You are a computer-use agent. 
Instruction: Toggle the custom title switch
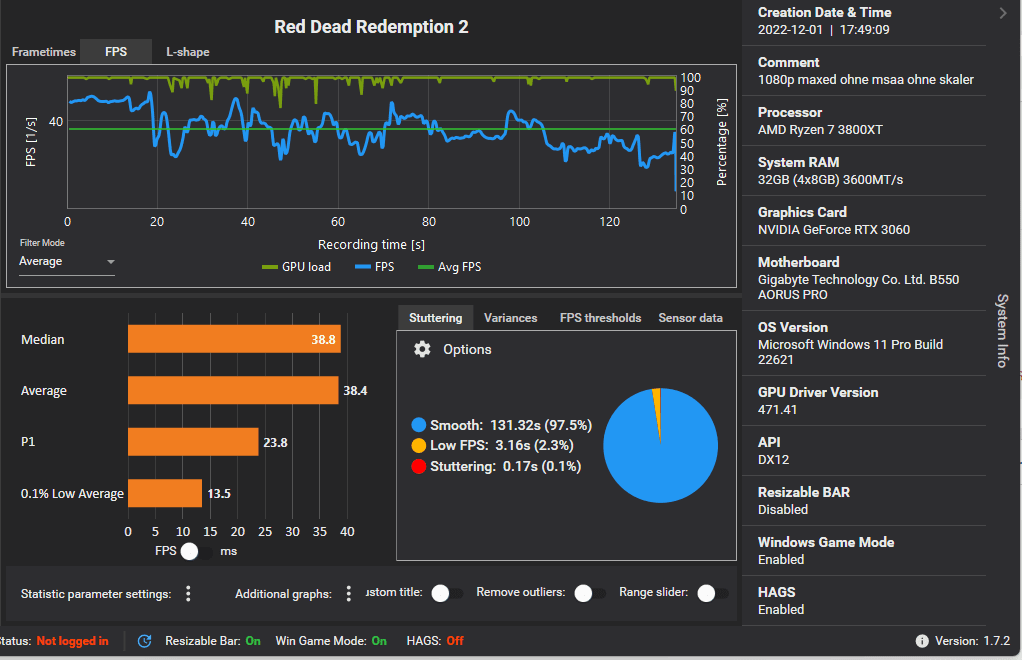[447, 593]
